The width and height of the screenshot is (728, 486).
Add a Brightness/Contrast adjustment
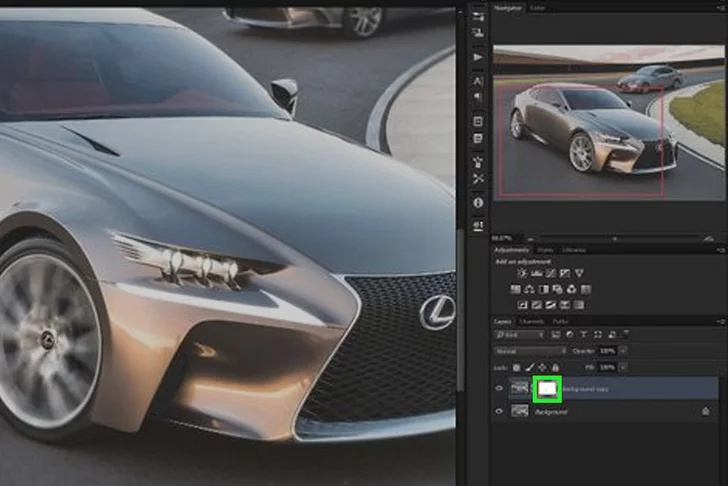tap(521, 273)
